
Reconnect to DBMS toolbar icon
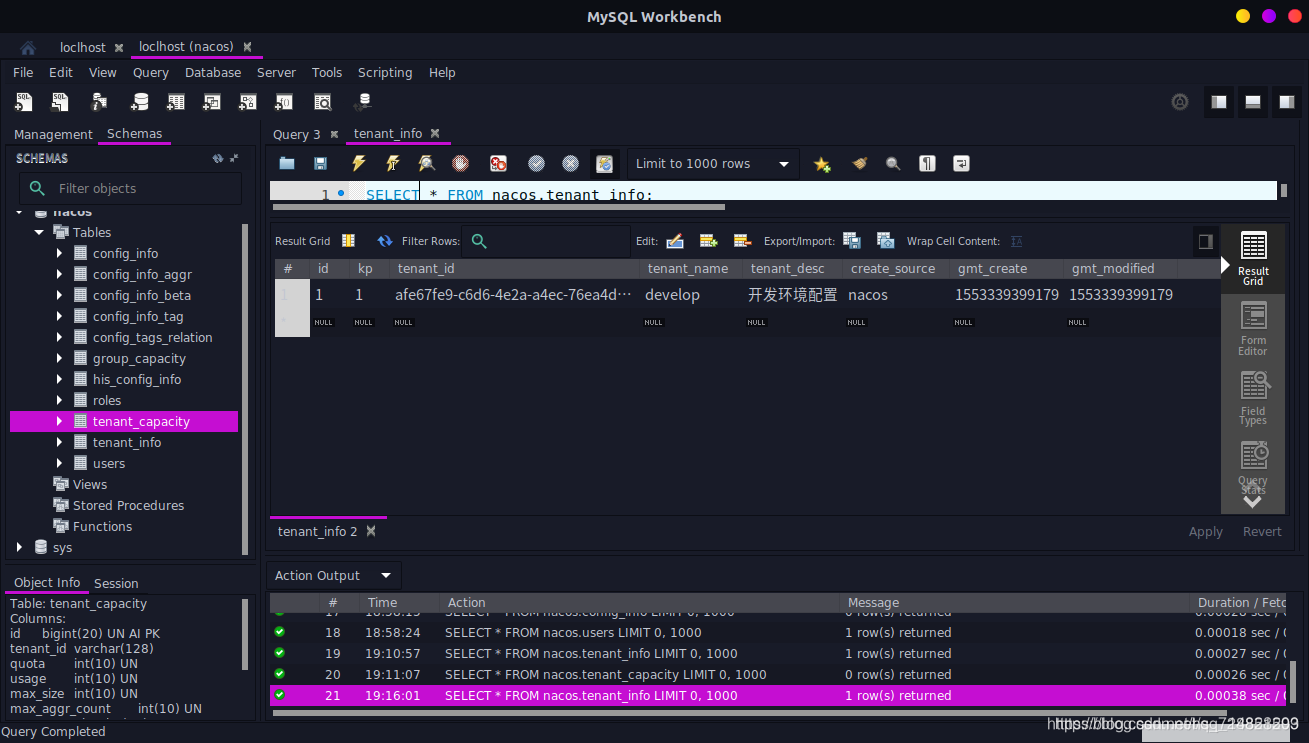point(364,102)
